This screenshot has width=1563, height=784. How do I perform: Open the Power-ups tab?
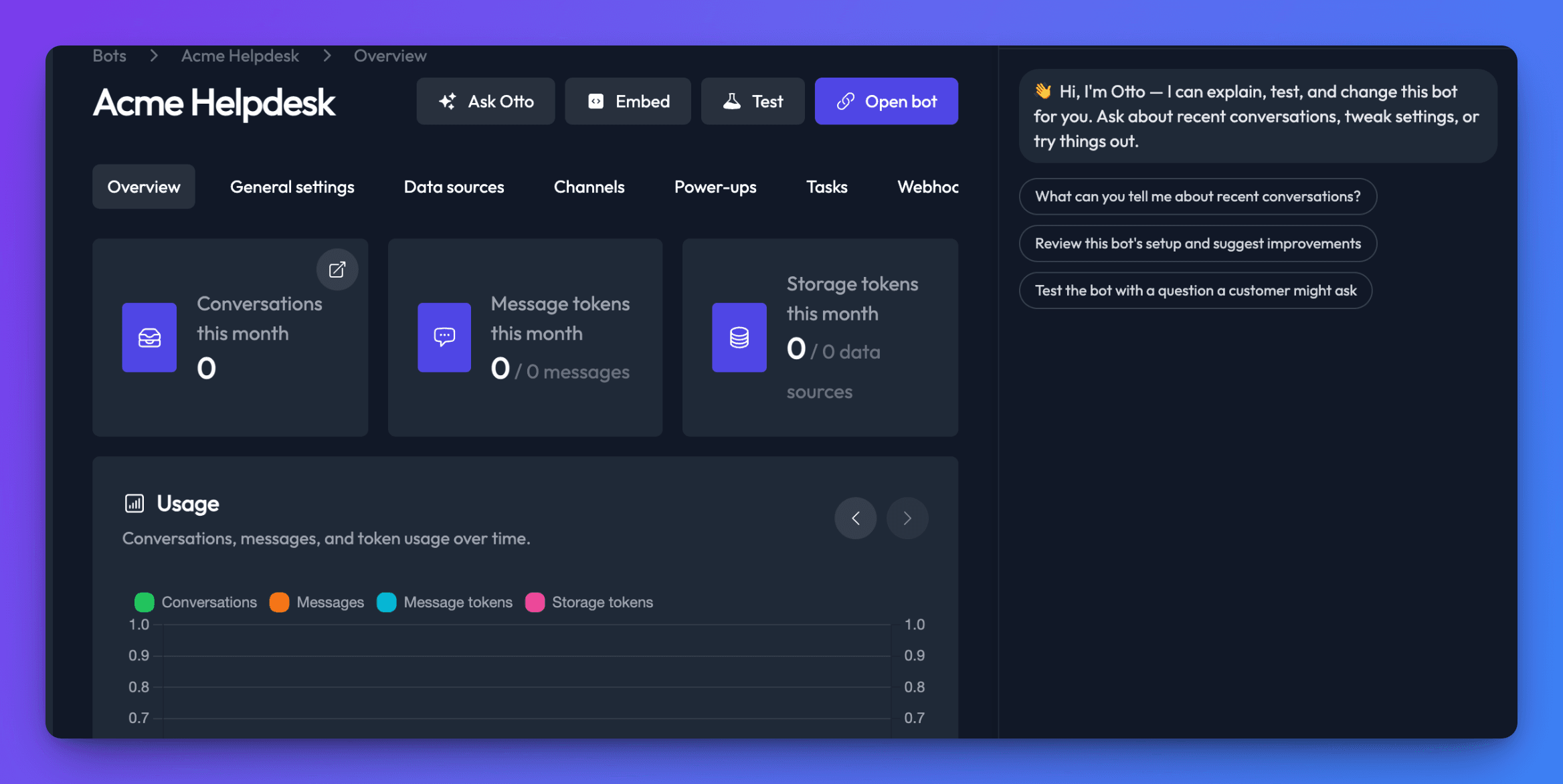click(715, 187)
